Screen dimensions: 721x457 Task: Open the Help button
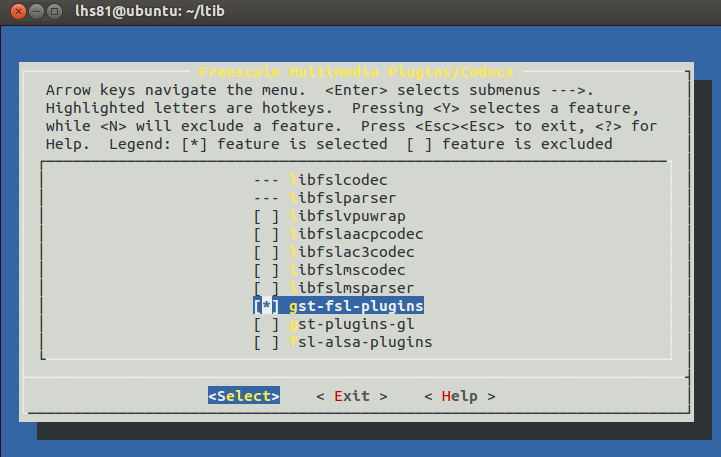[x=459, y=396]
